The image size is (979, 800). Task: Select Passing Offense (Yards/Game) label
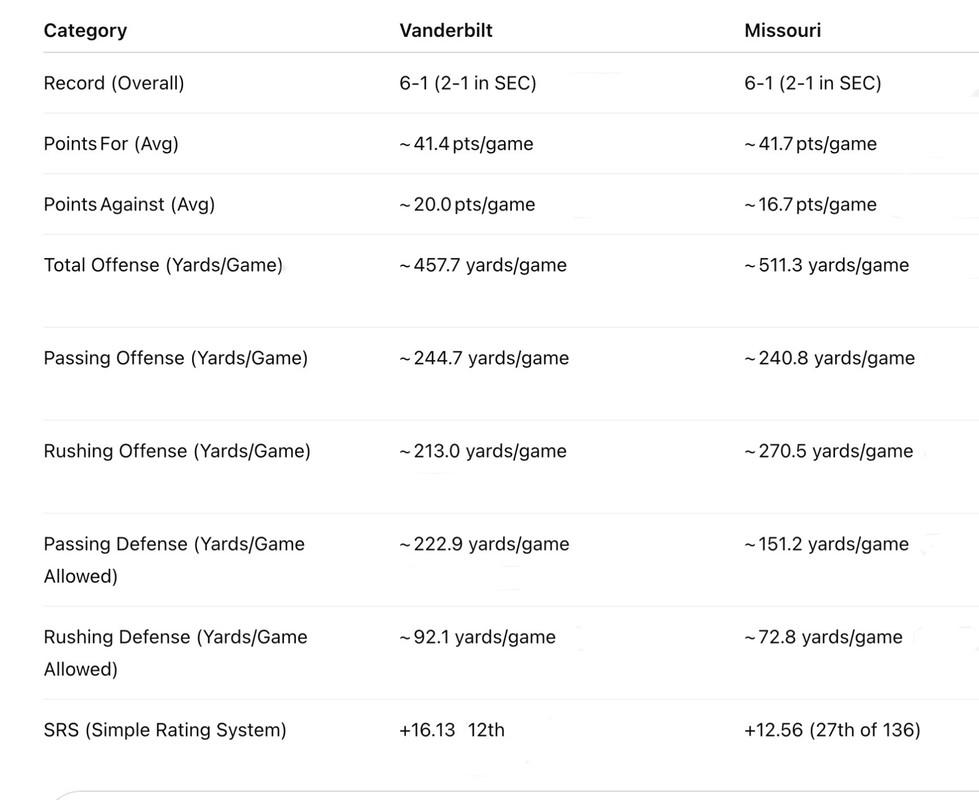tap(175, 358)
